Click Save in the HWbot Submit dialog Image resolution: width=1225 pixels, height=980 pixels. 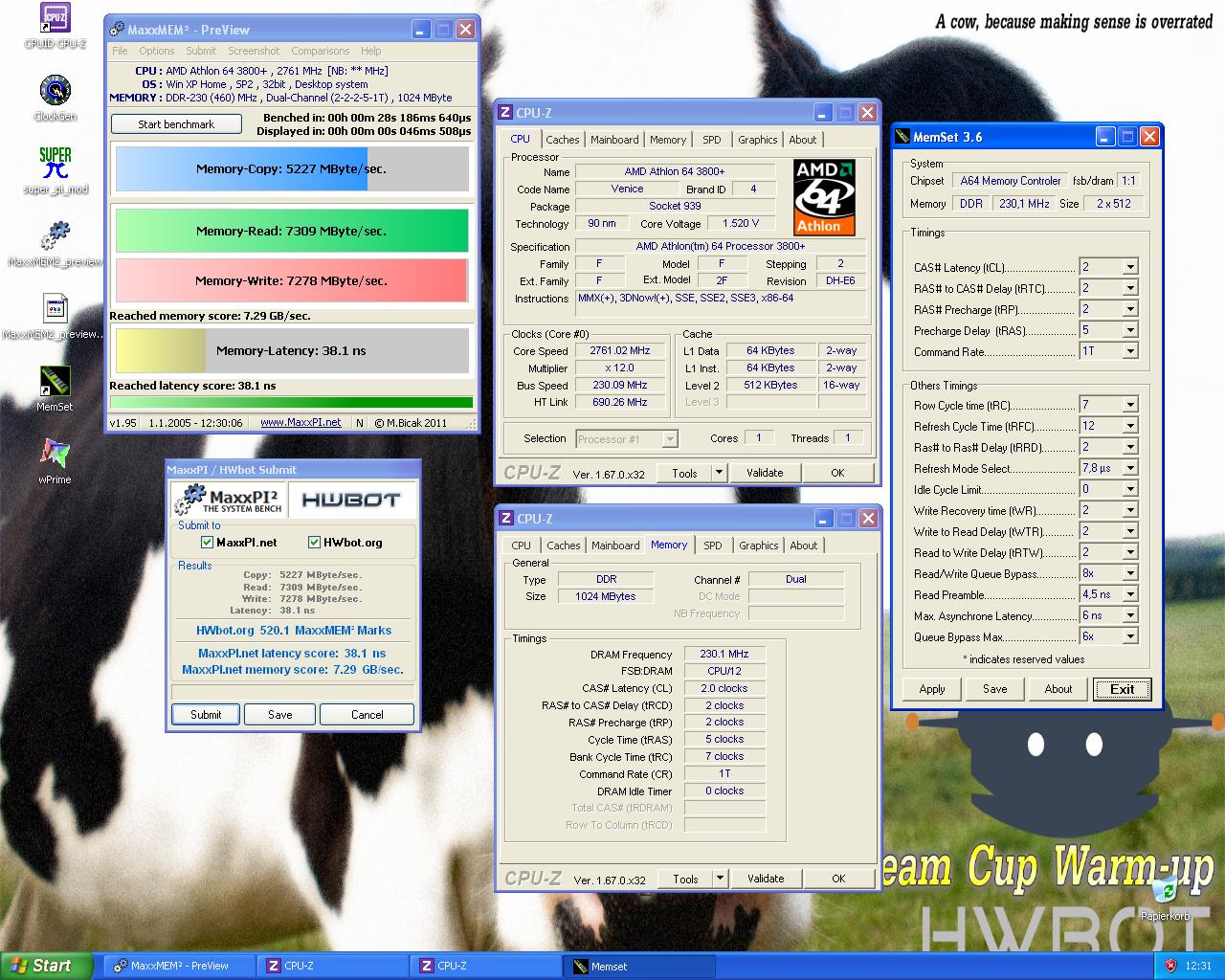(280, 715)
